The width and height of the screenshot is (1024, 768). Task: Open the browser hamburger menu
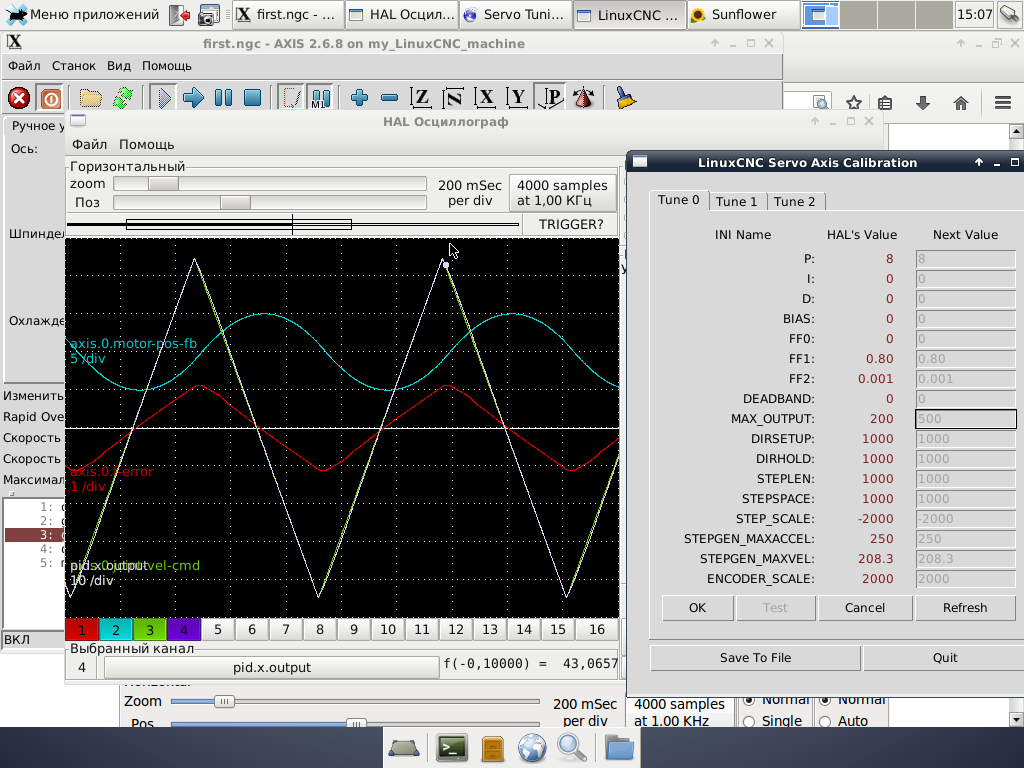[1003, 103]
